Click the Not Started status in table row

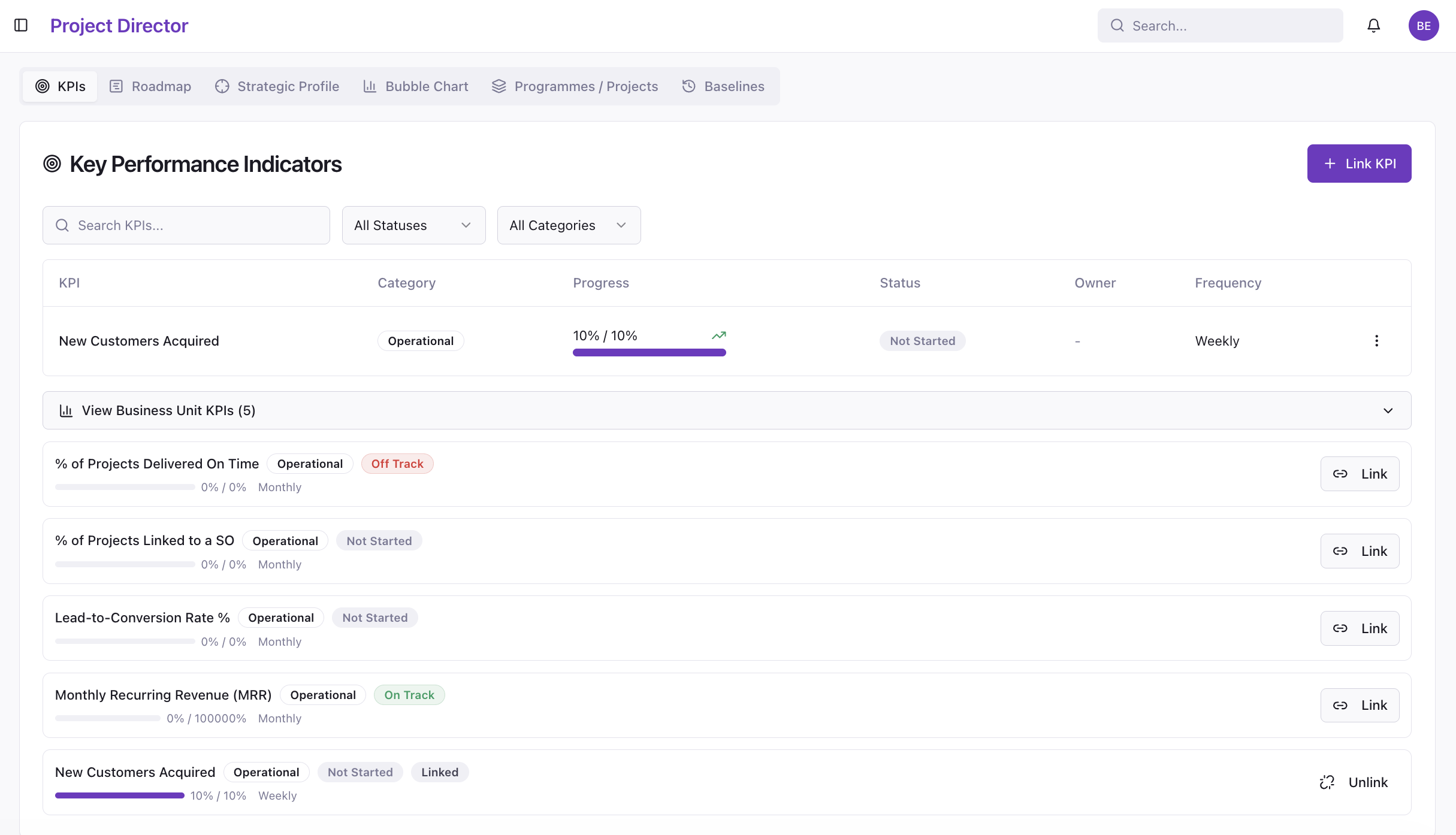(x=922, y=341)
